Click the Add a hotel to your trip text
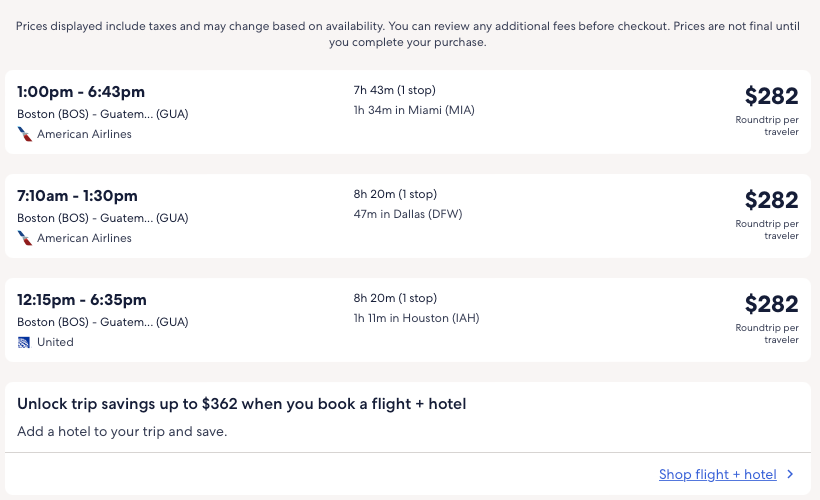820x500 pixels. [122, 432]
